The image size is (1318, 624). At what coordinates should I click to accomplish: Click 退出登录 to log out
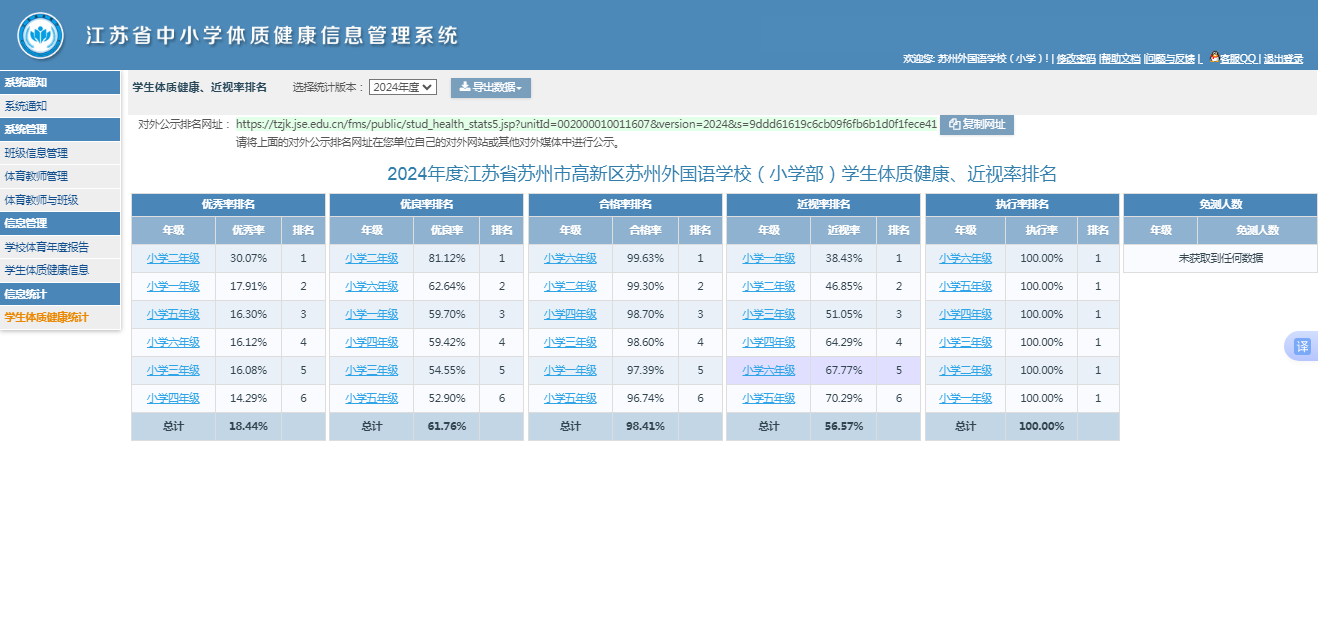pyautogui.click(x=1284, y=59)
